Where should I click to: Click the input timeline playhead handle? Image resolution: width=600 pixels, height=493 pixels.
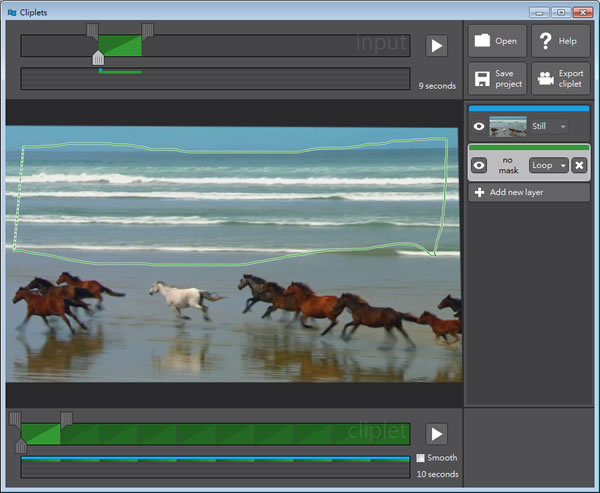click(x=98, y=59)
